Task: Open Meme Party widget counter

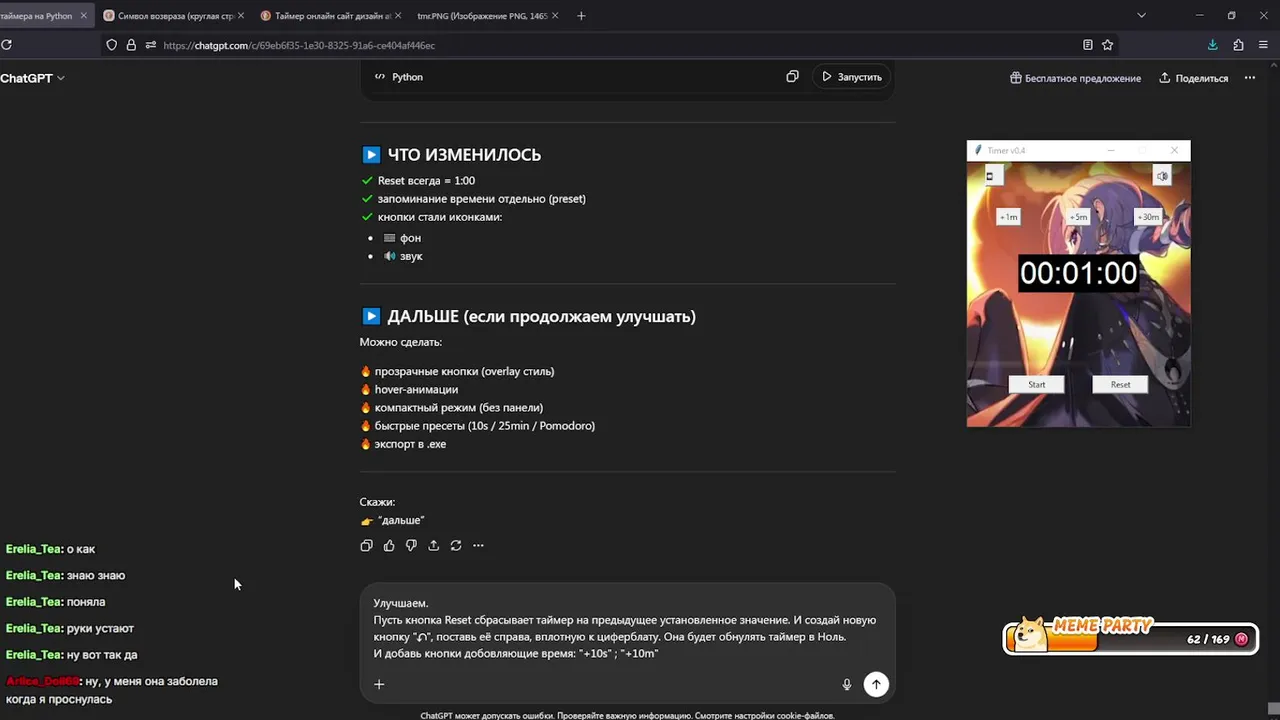Action: tap(1130, 638)
